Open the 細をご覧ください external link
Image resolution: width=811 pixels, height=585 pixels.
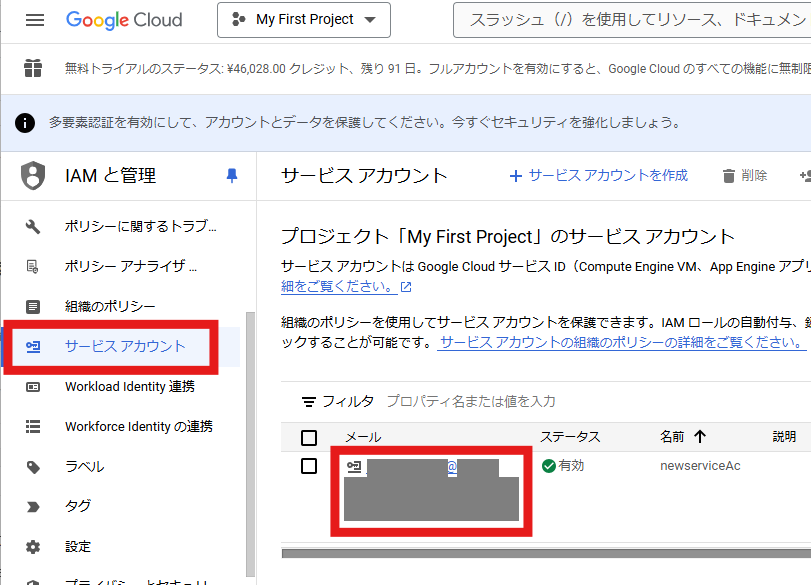346,287
